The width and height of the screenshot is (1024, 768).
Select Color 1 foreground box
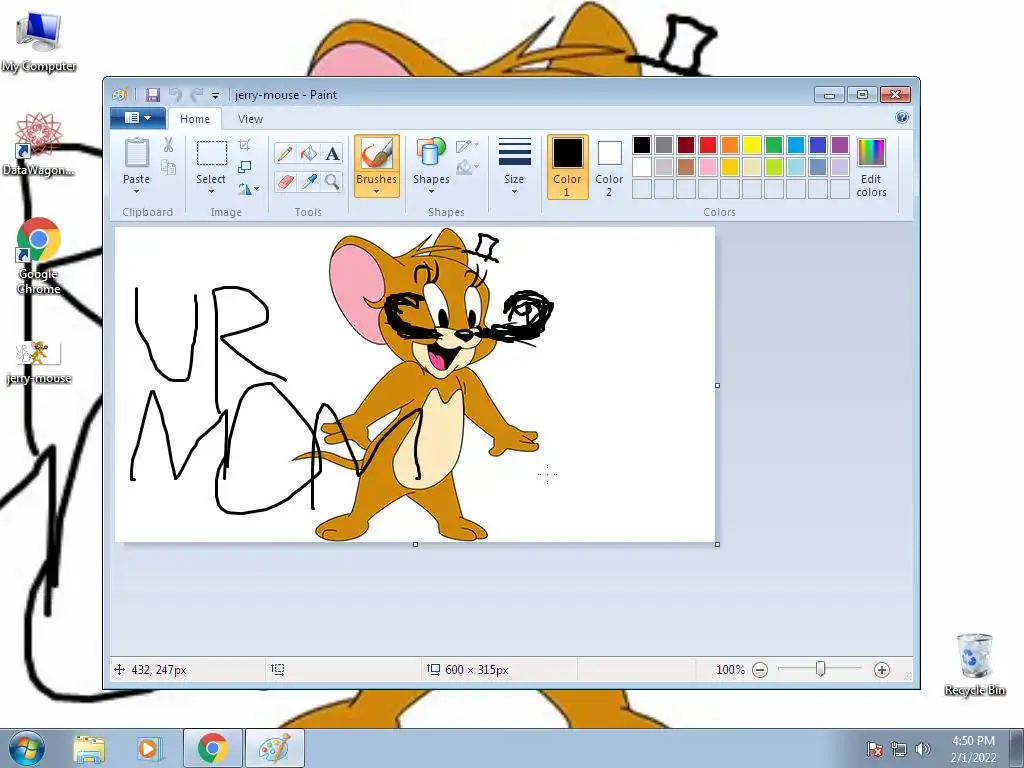[x=568, y=167]
